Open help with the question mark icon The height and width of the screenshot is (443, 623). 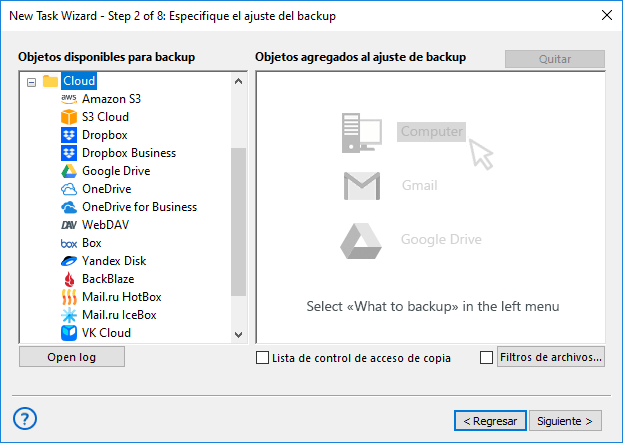26,418
